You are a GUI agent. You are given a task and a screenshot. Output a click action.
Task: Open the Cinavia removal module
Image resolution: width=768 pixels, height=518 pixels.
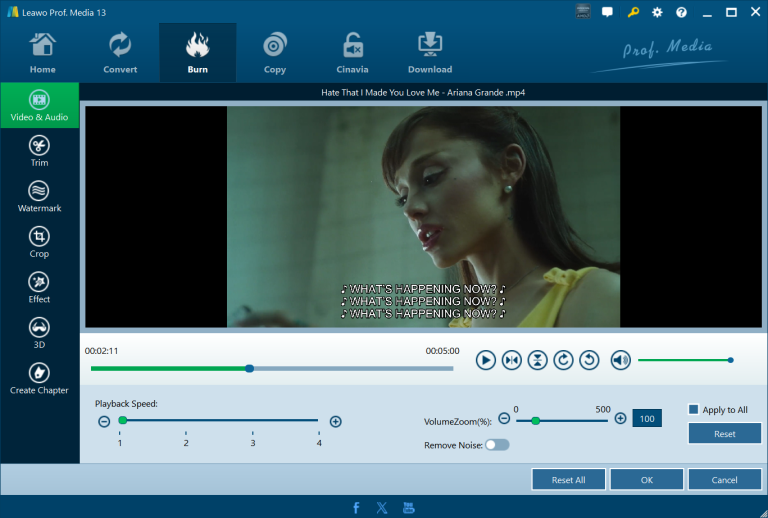[352, 53]
